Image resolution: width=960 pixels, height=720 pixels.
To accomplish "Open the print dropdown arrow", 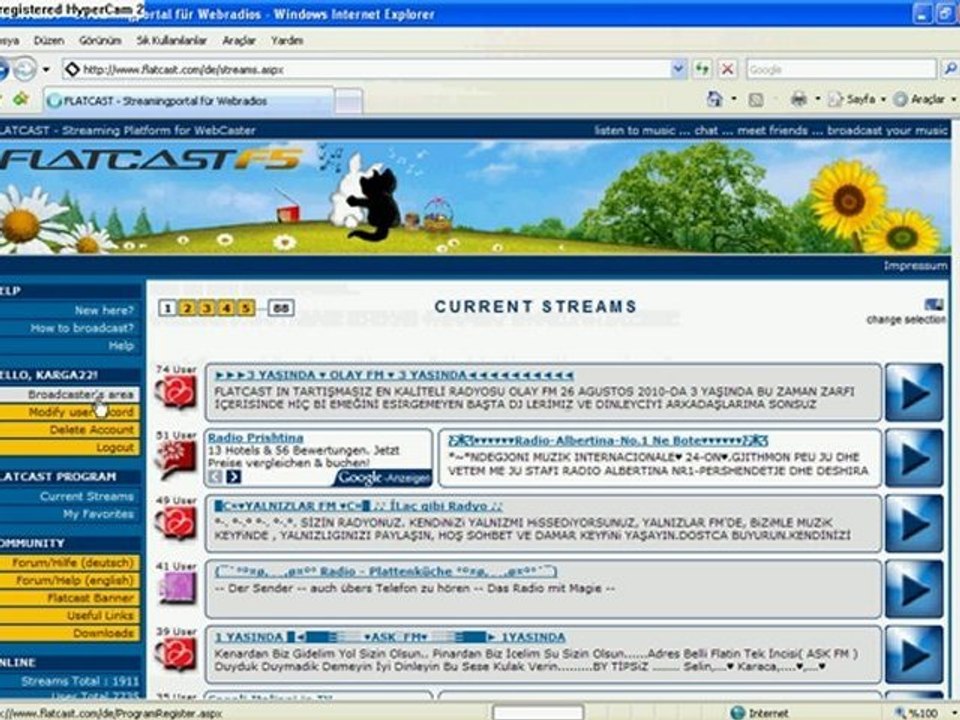I will 817,99.
